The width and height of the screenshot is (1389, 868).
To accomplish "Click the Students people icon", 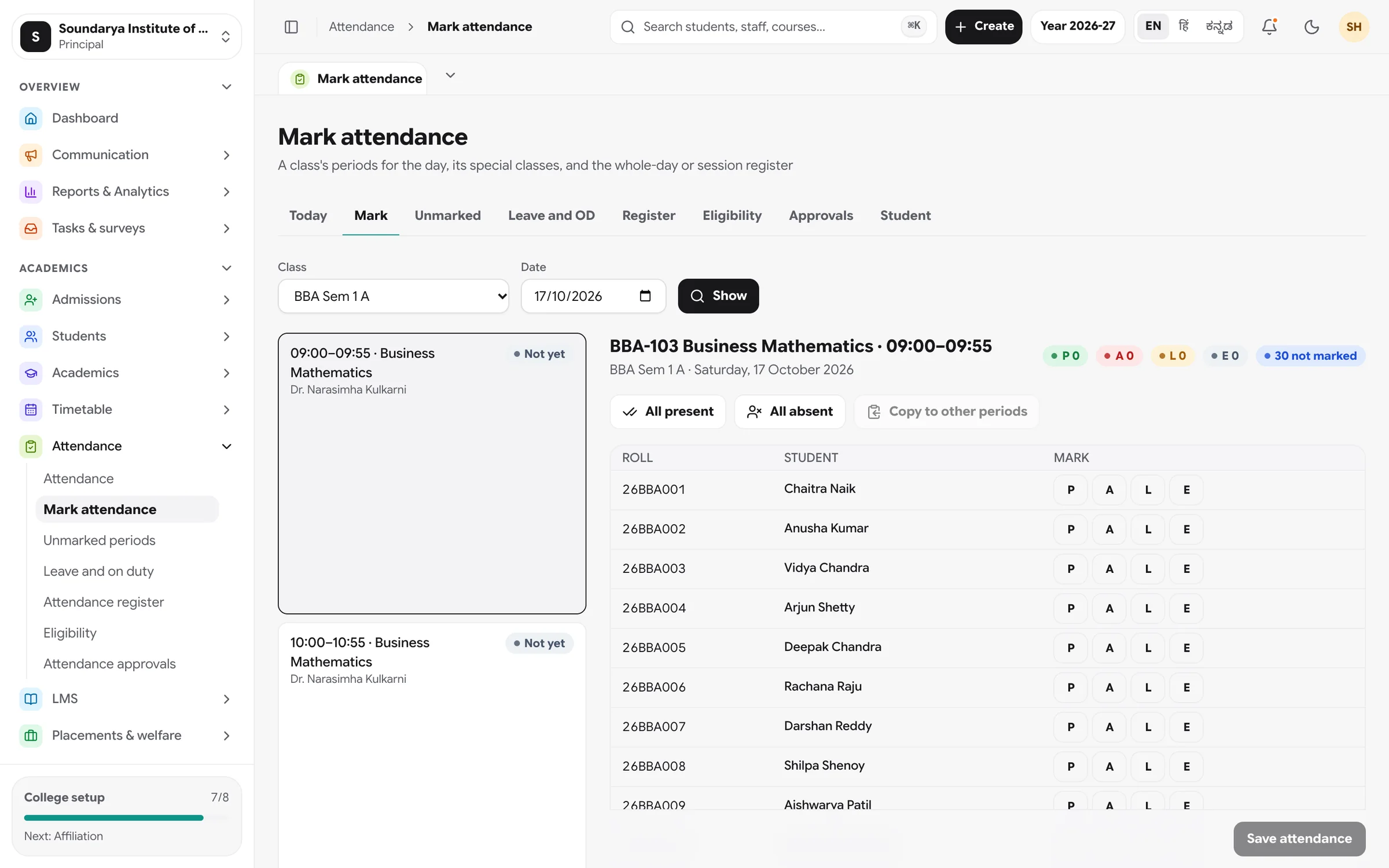I will coord(31,336).
